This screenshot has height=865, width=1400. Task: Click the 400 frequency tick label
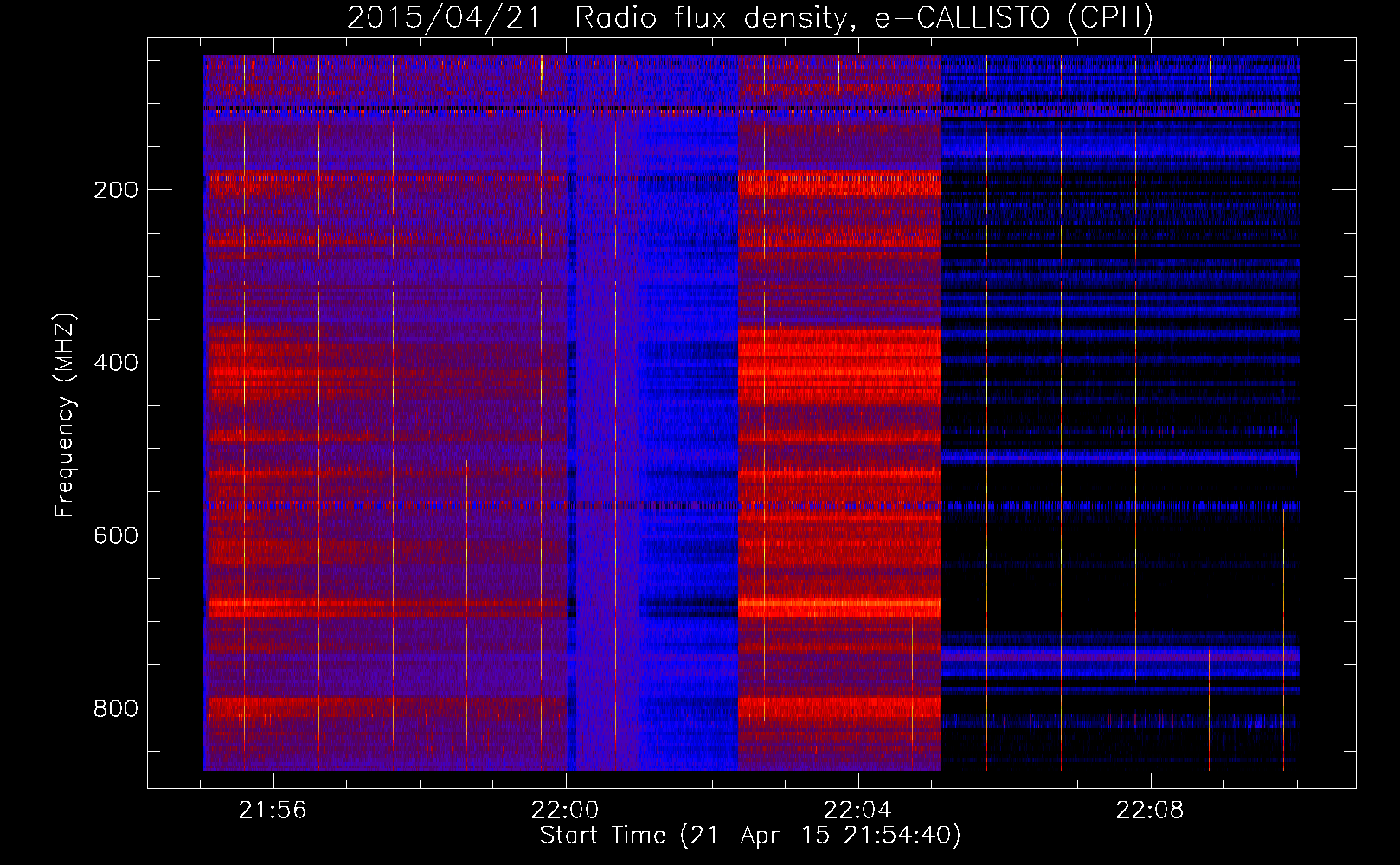tap(116, 362)
